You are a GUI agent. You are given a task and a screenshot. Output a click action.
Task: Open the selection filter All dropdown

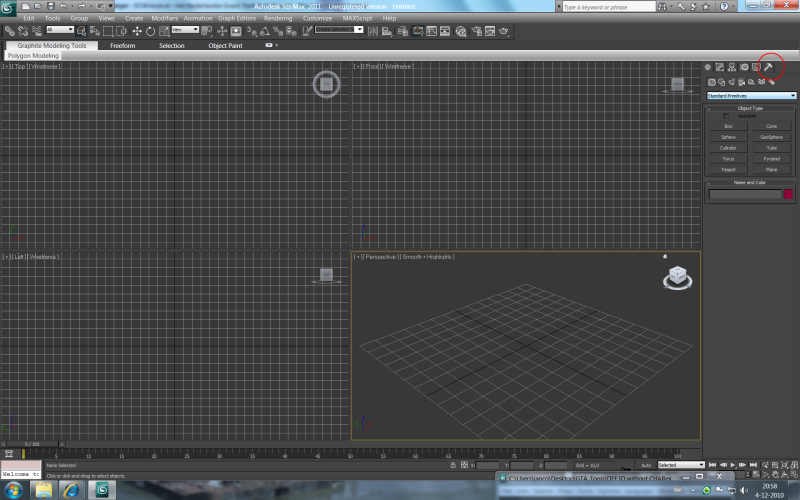[60, 30]
